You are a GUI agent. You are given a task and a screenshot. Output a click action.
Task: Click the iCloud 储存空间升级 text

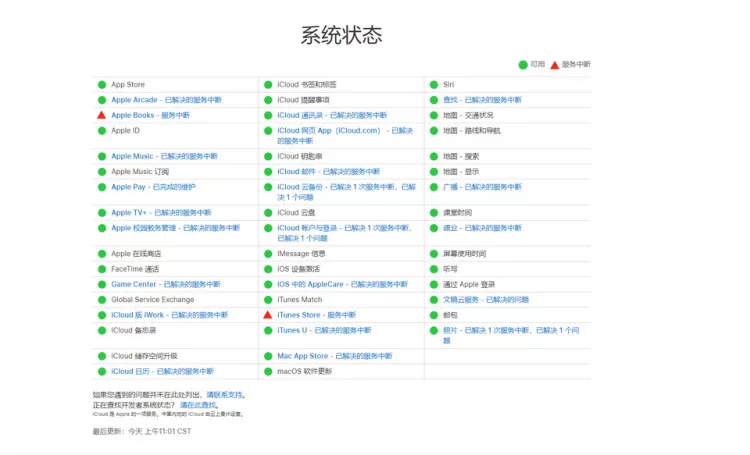(x=144, y=356)
